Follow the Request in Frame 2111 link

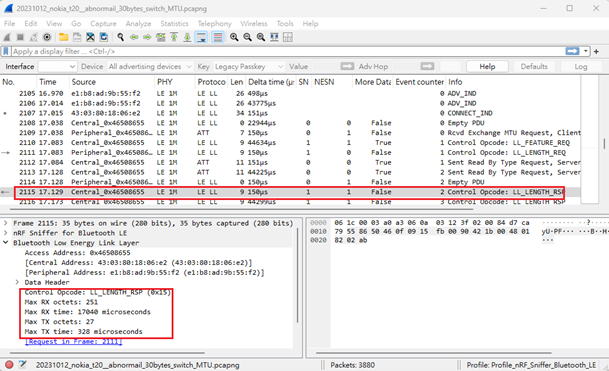point(74,341)
